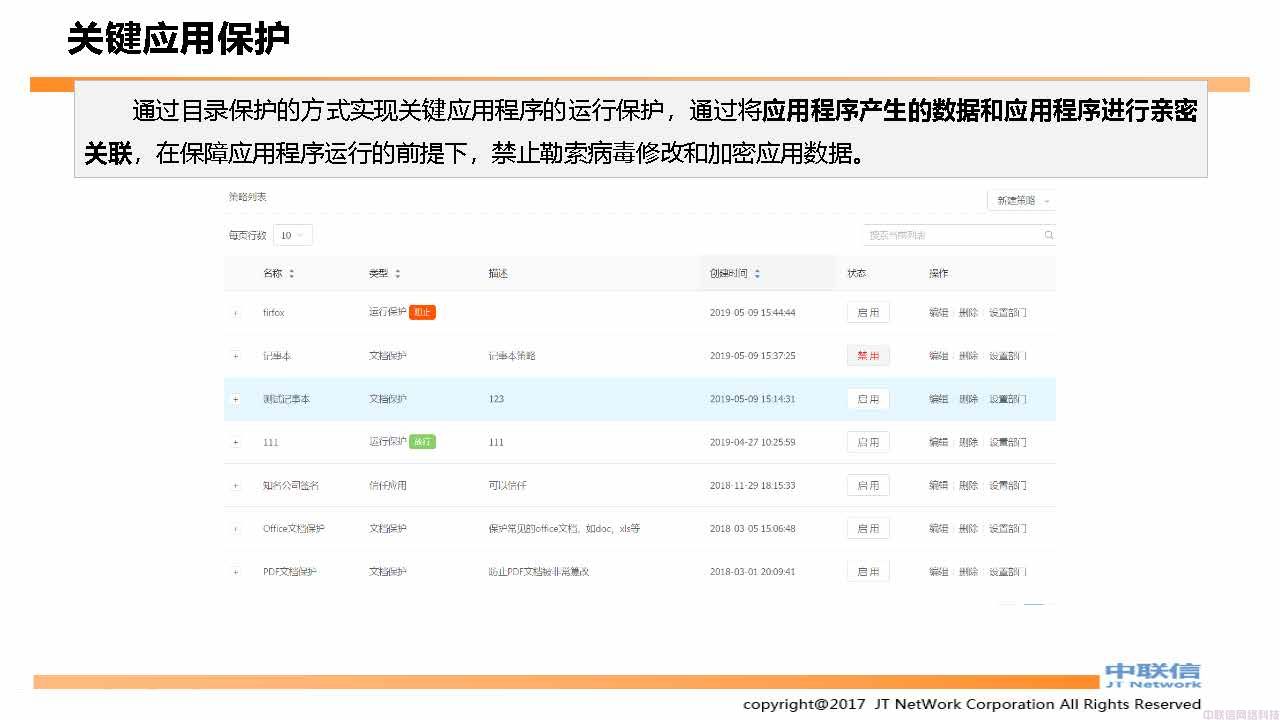Screen dimensions: 1280x720
Task: Toggle 启用 status for policy 111
Action: [x=868, y=442]
